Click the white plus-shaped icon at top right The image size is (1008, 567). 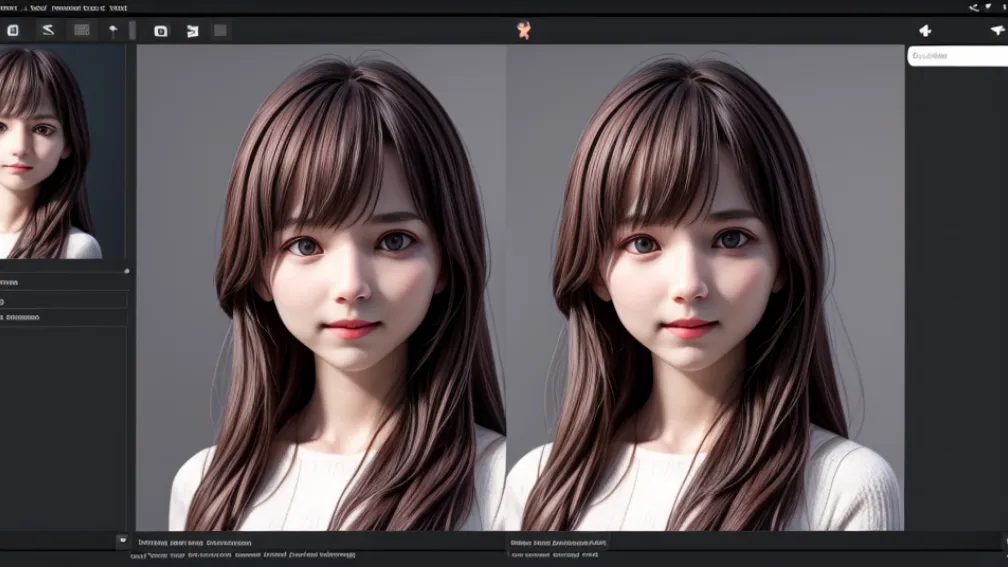925,30
